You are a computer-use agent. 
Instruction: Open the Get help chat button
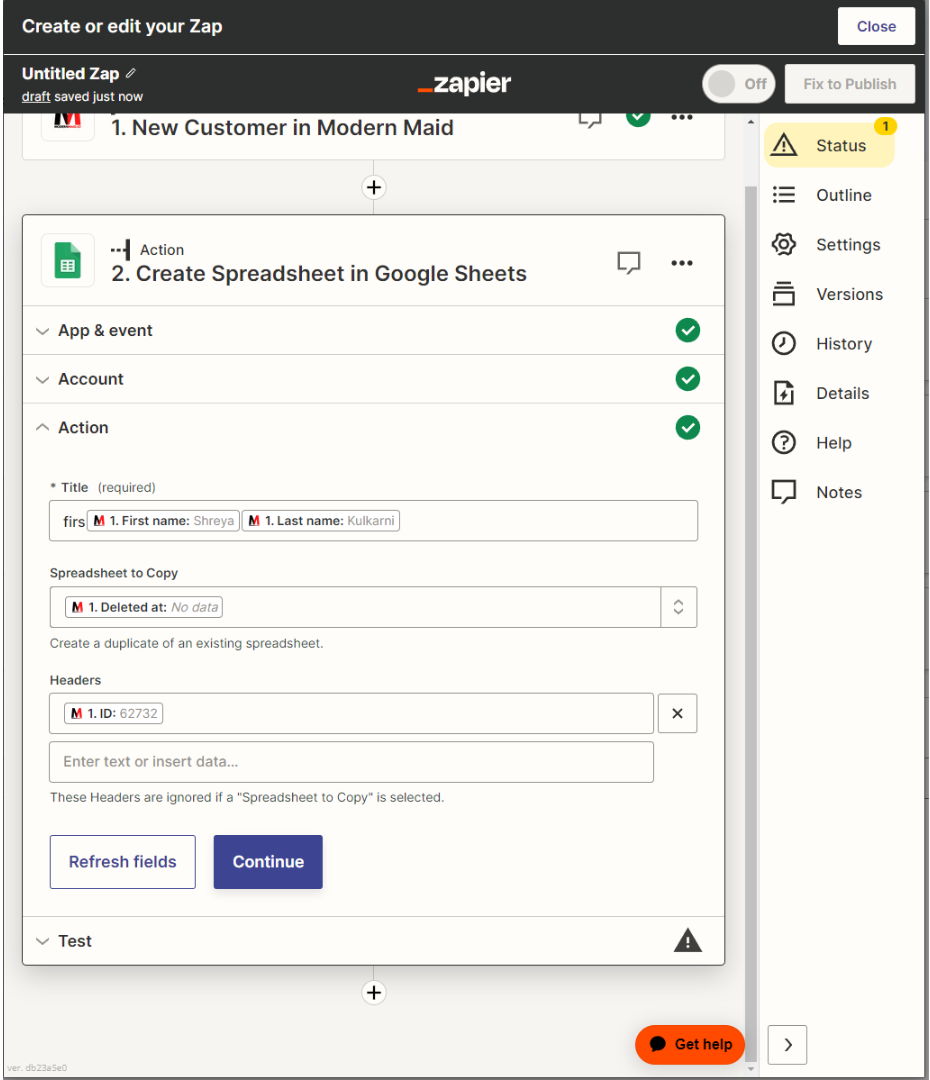click(690, 1044)
